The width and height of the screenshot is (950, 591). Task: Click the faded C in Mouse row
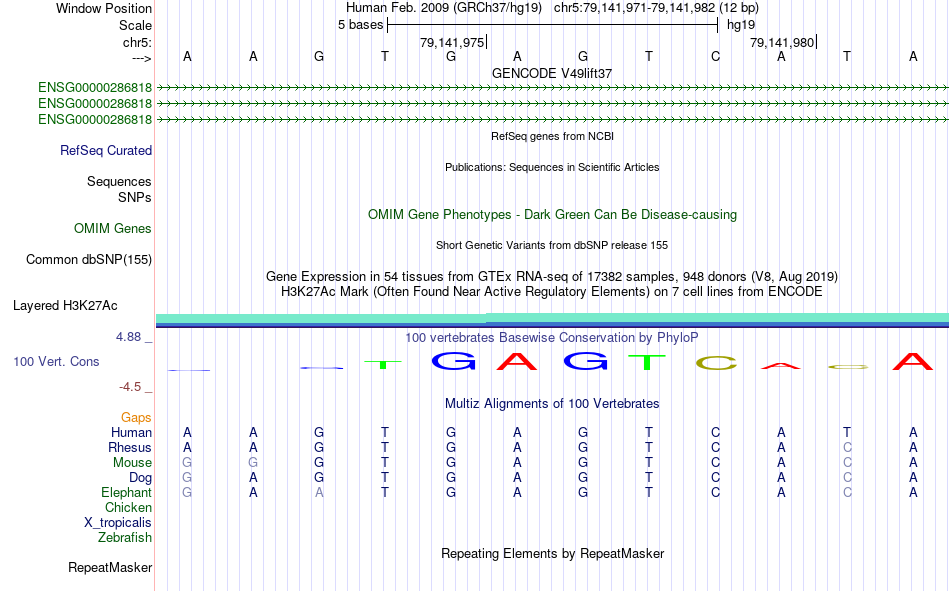click(x=847, y=462)
